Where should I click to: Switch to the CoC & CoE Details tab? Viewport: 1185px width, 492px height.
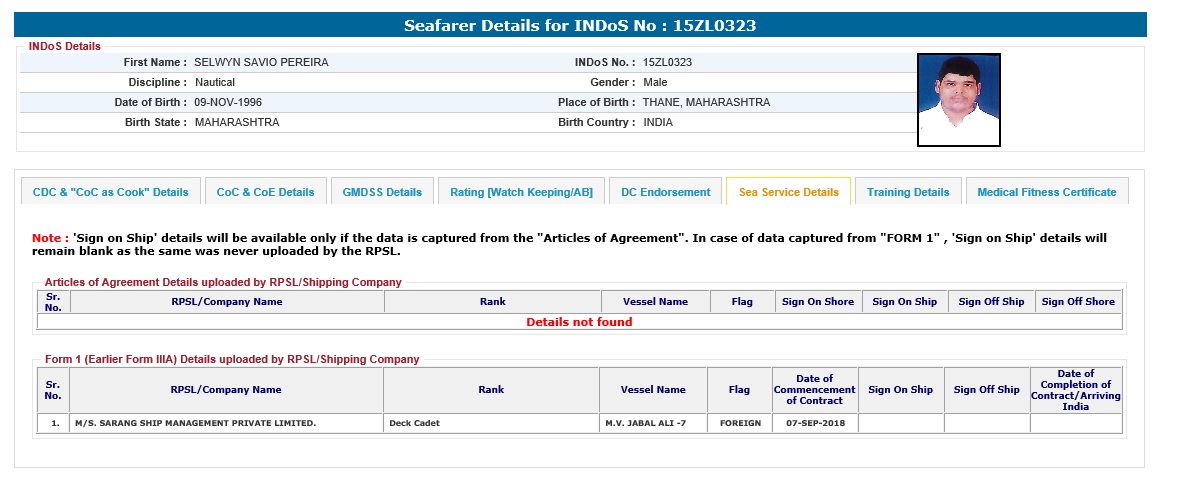(265, 192)
